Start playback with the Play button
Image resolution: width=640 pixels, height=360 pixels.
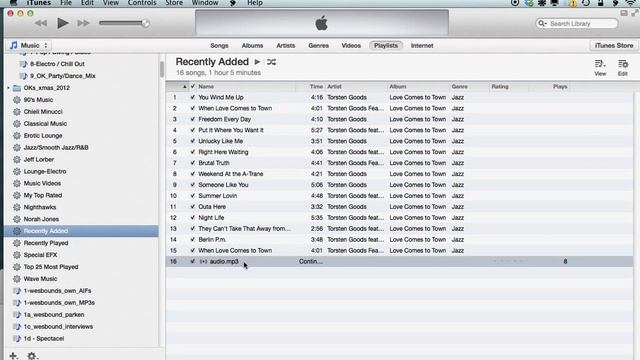pos(62,23)
